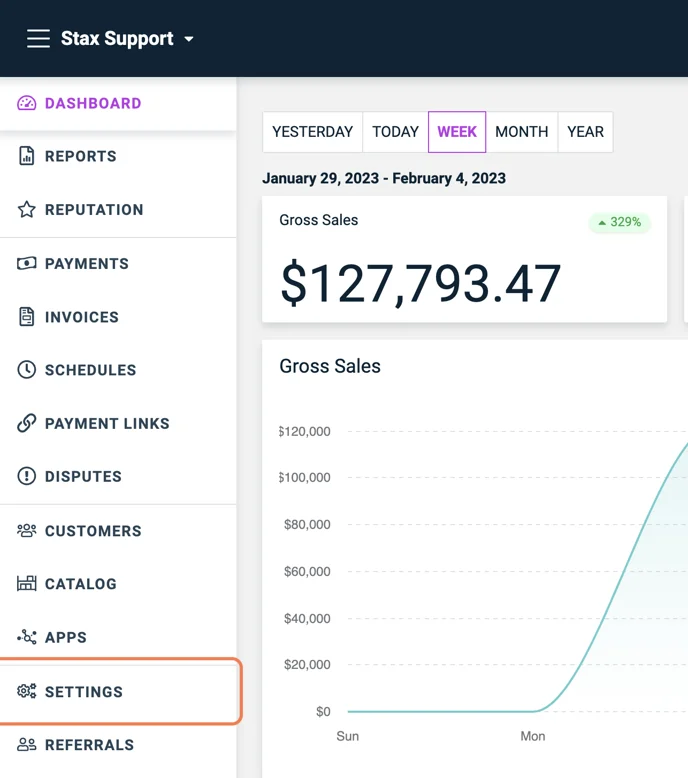Screen dimensions: 688x778
Task: Expand the Stax Support account dropdown arrow
Action: pyautogui.click(x=189, y=39)
